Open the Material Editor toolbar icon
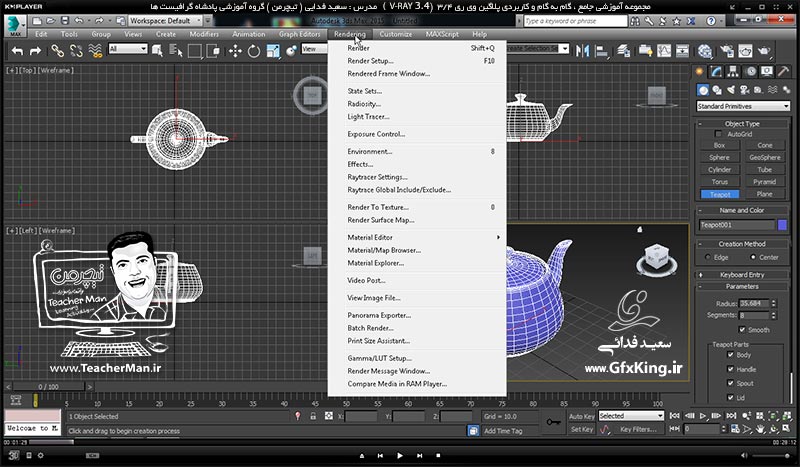The image size is (800, 467). tap(705, 51)
